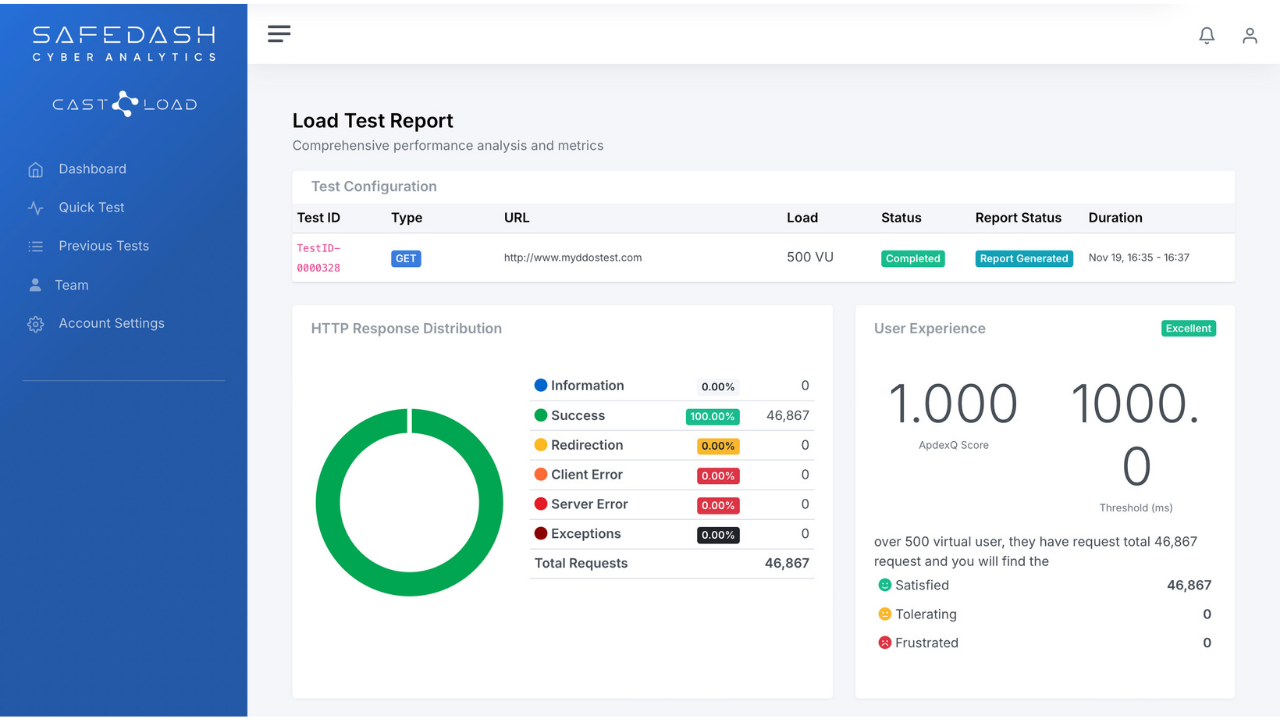Click the Total Requests row label
Image resolution: width=1280 pixels, height=720 pixels.
(581, 563)
